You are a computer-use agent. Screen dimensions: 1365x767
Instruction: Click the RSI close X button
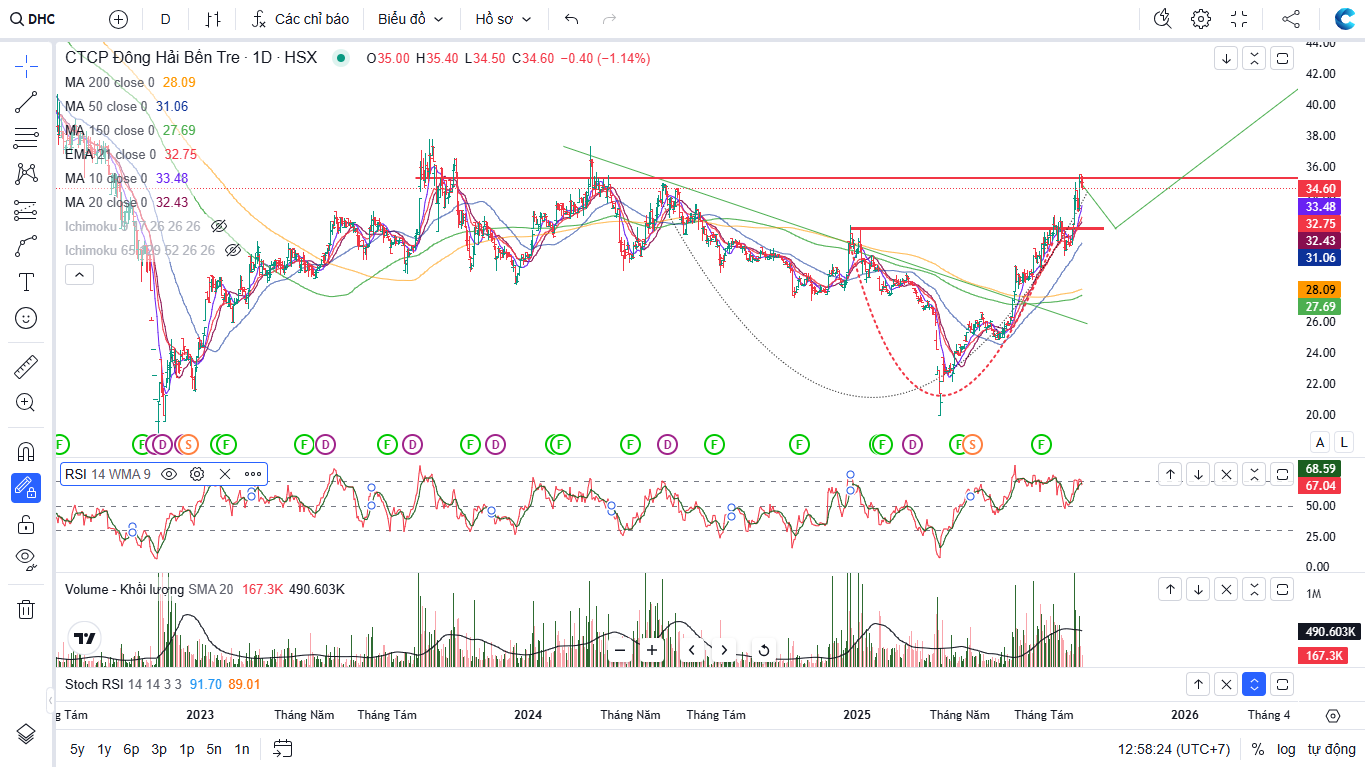[x=225, y=474]
